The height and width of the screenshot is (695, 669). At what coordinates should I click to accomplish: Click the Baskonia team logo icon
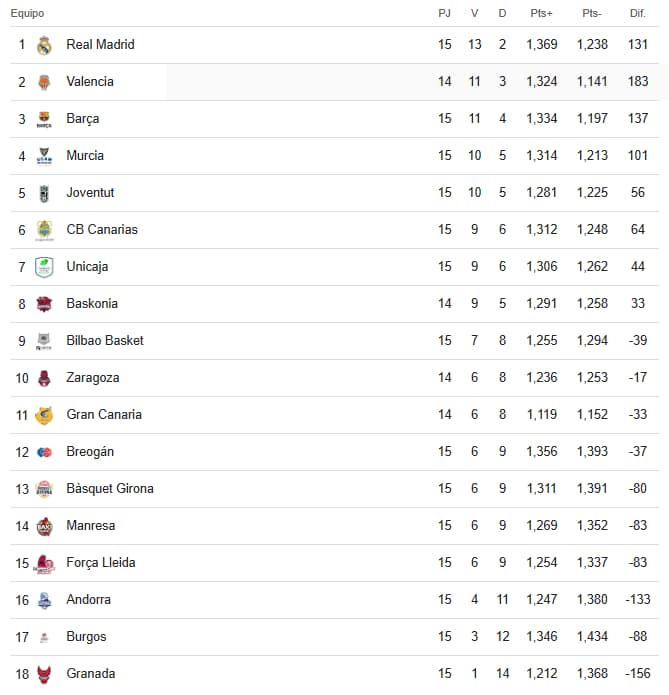[44, 304]
